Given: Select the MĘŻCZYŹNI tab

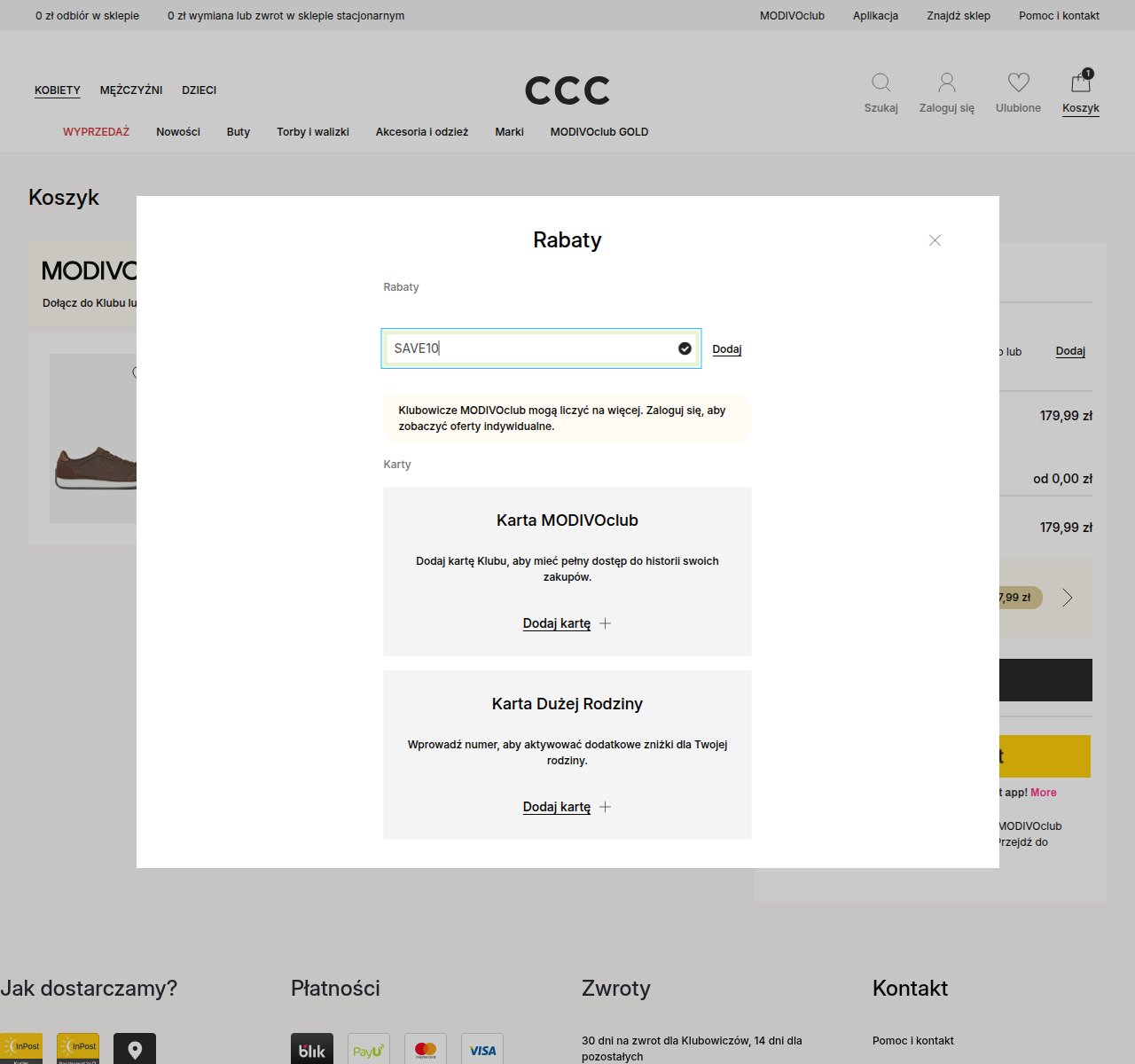Looking at the screenshot, I should 131,90.
